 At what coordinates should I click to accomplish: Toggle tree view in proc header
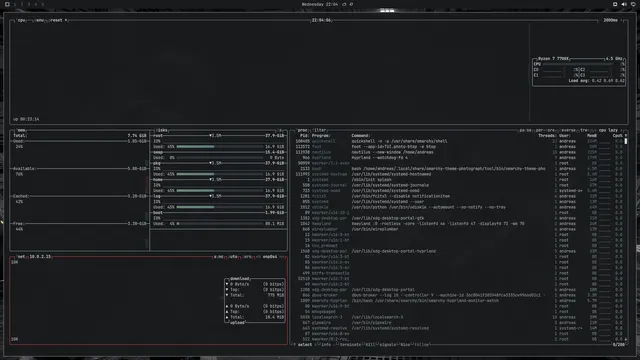point(584,130)
